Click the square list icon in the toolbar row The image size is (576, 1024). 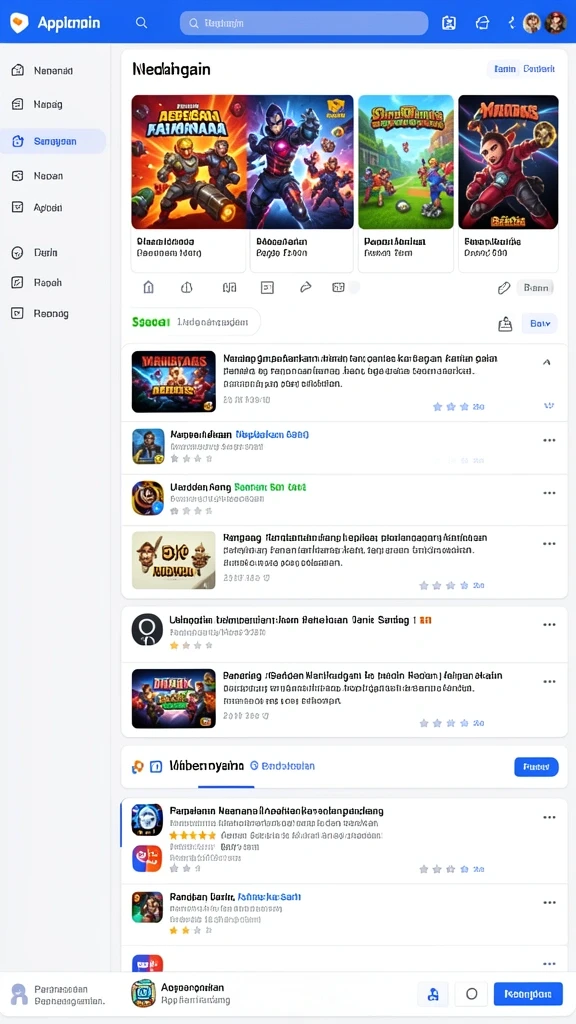point(267,287)
